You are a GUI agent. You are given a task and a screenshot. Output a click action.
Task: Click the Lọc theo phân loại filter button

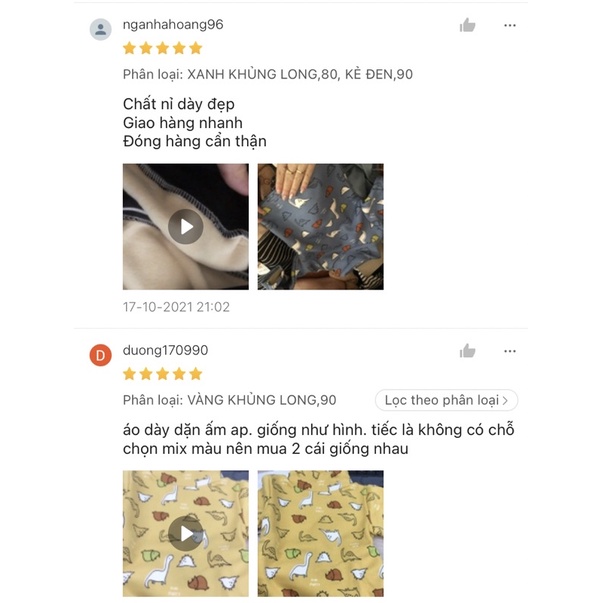(446, 400)
